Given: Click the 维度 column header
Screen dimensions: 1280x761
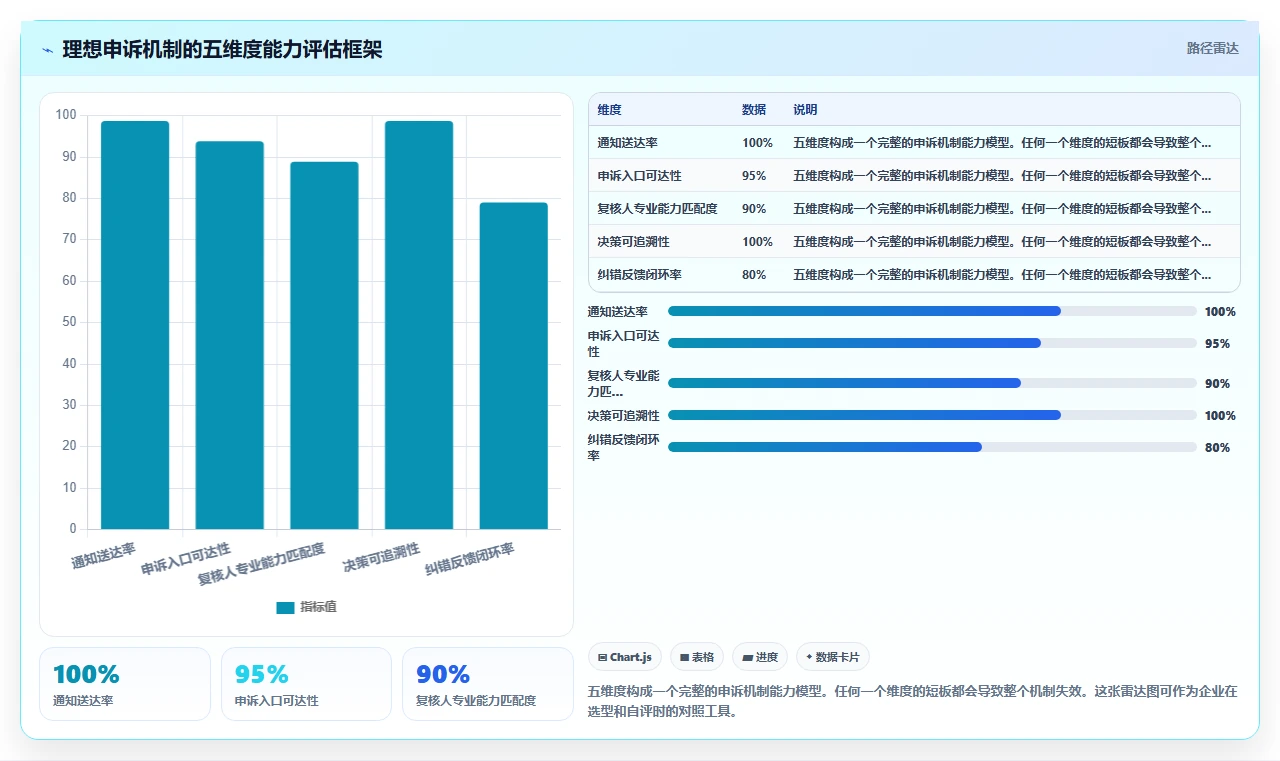Looking at the screenshot, I should tap(609, 109).
